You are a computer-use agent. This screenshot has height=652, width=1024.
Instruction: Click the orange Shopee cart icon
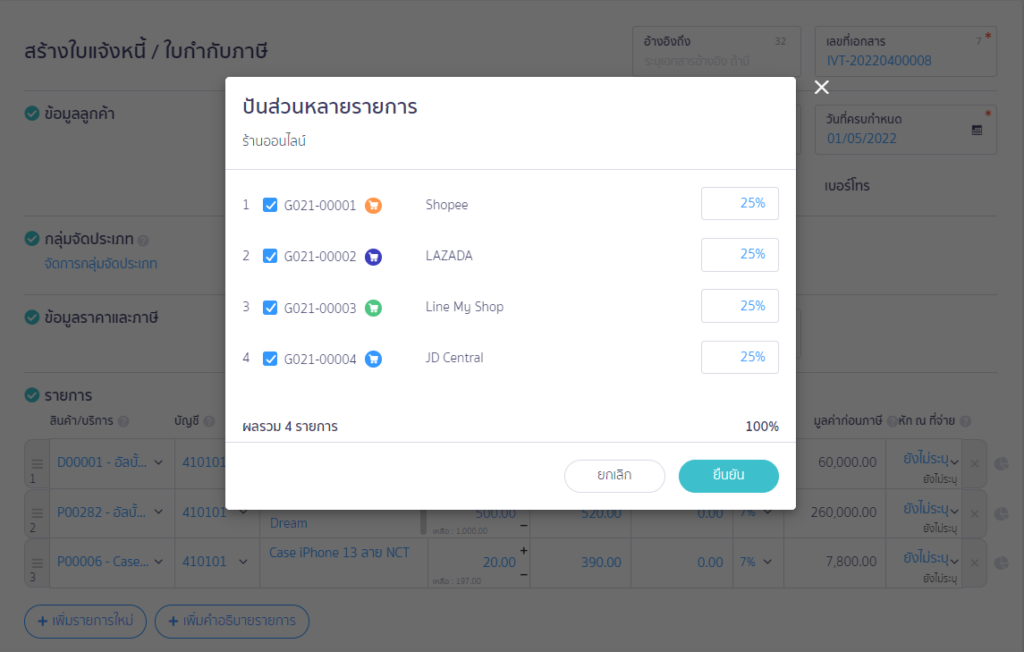coord(373,205)
